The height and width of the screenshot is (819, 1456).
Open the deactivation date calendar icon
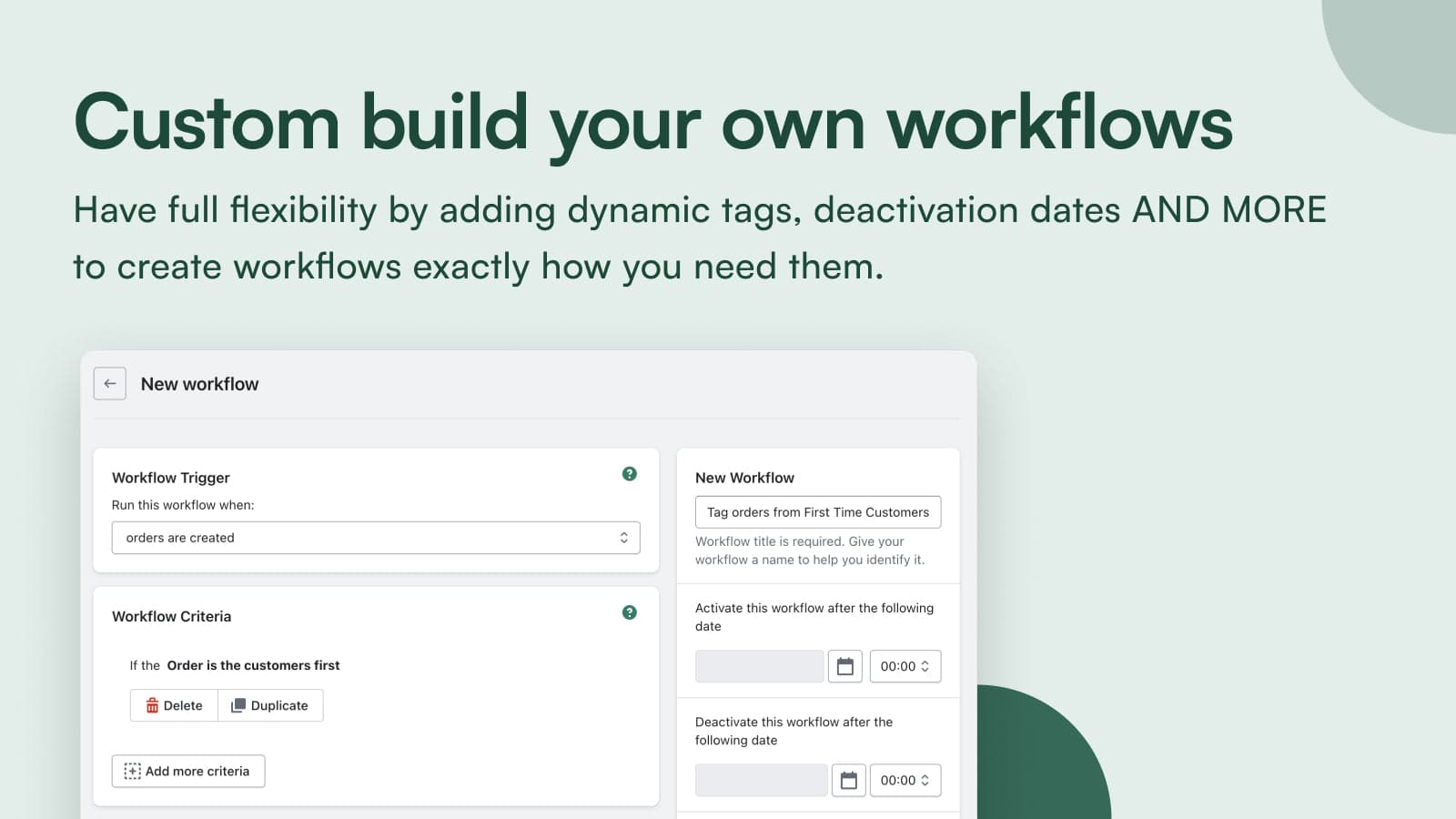[848, 780]
